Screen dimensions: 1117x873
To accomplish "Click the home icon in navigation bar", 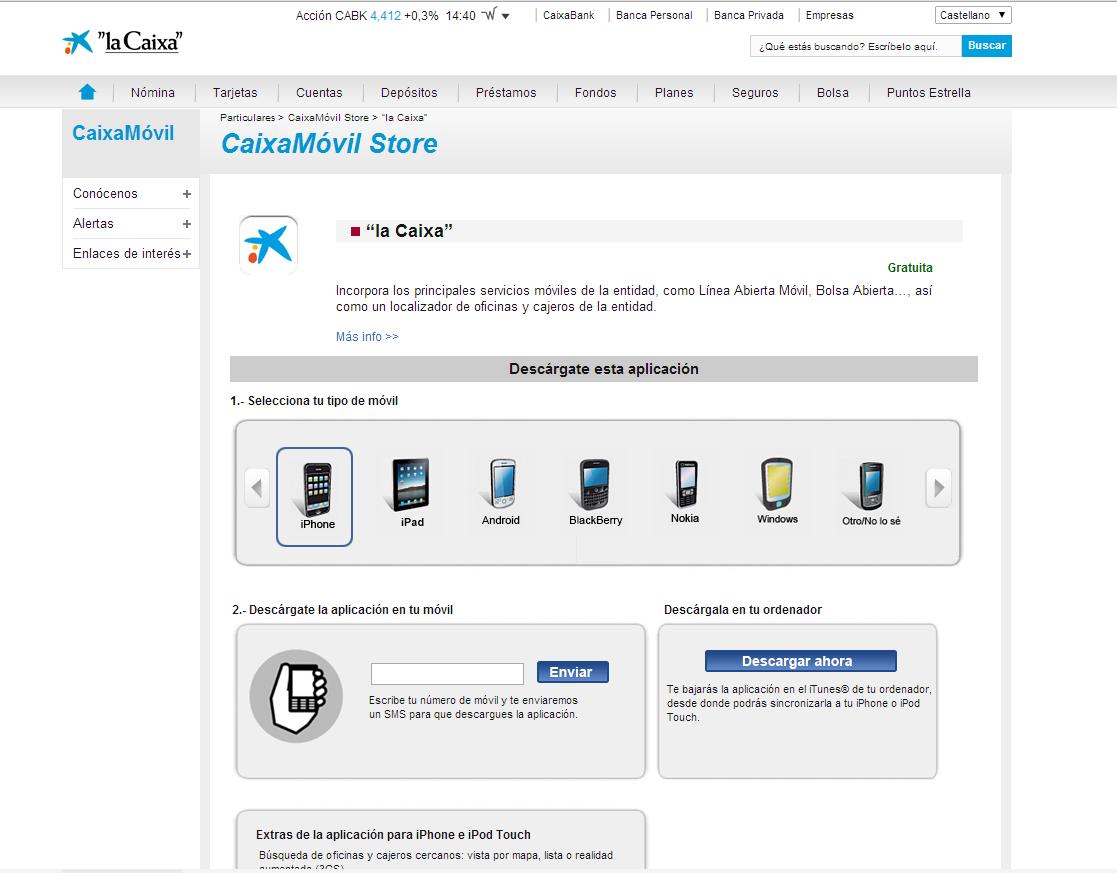I will pos(87,92).
